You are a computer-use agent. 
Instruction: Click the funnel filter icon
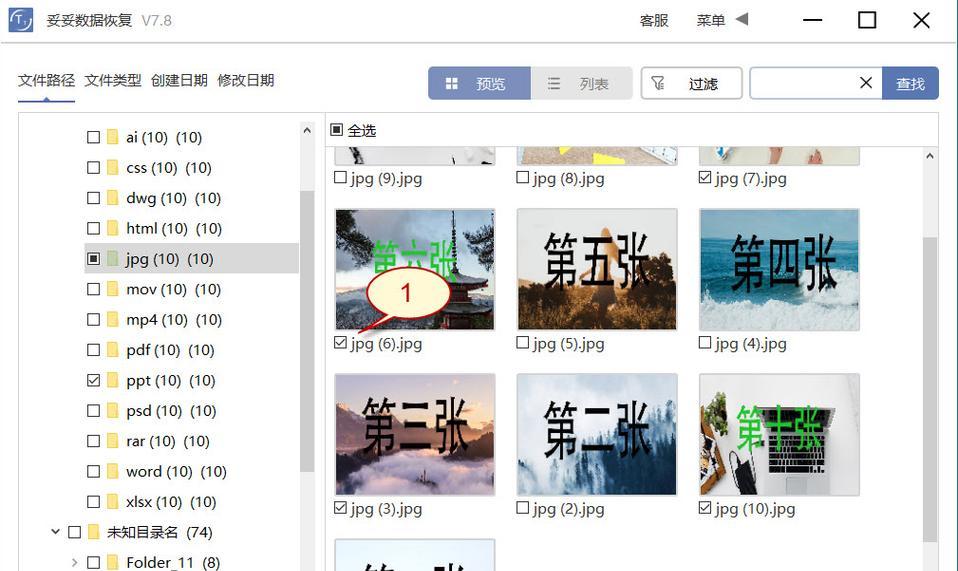(x=658, y=83)
